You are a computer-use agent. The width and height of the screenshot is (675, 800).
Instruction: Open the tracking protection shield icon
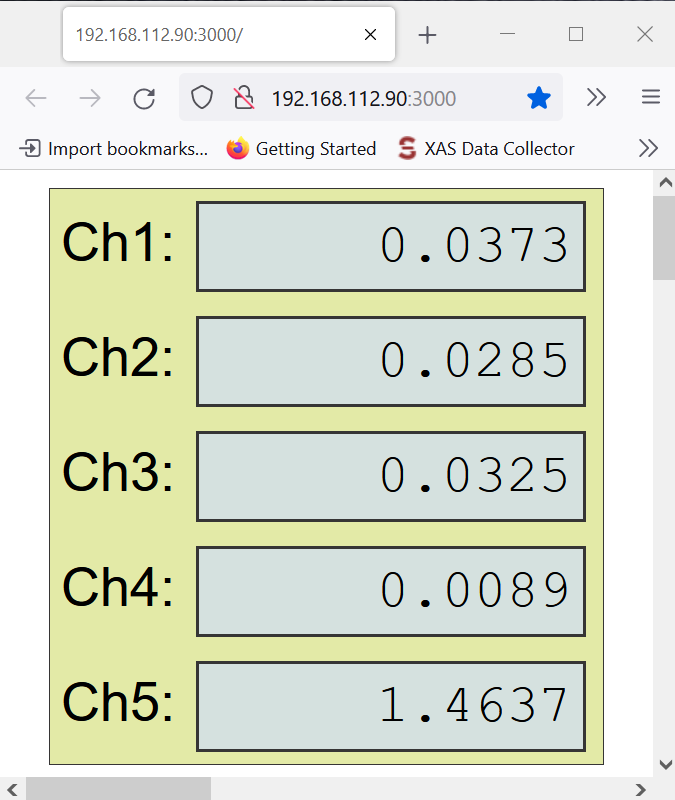(x=202, y=97)
